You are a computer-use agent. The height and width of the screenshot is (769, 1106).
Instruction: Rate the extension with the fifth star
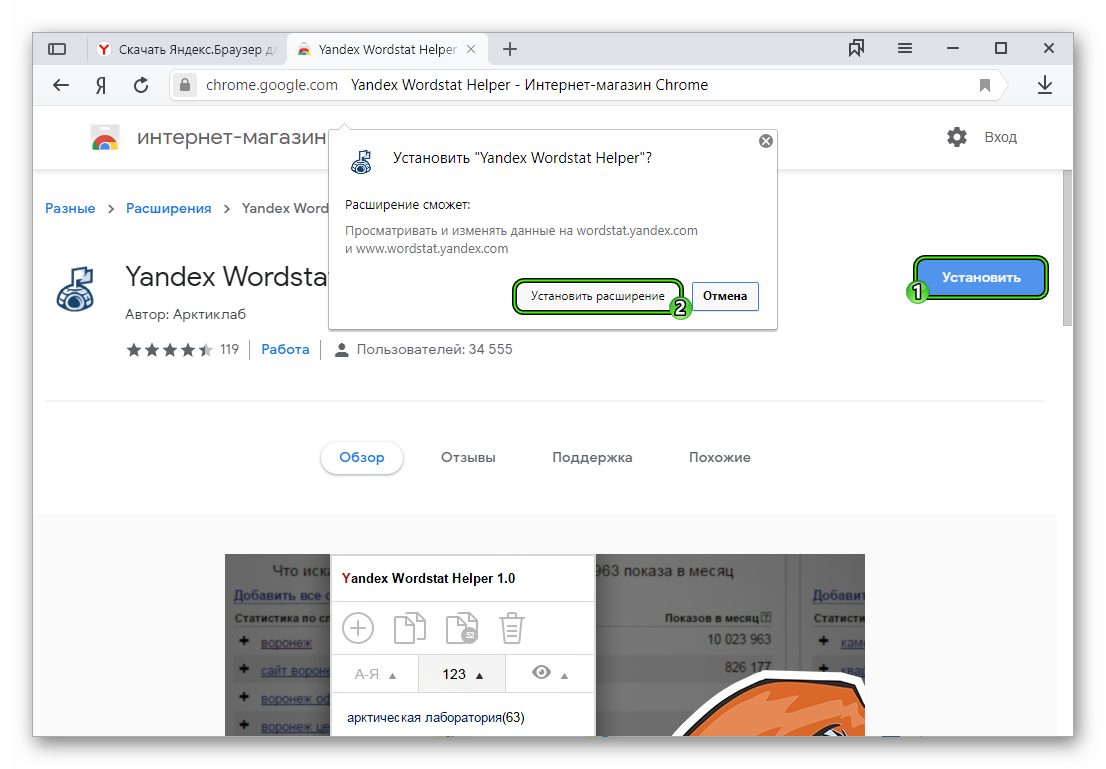(x=205, y=349)
